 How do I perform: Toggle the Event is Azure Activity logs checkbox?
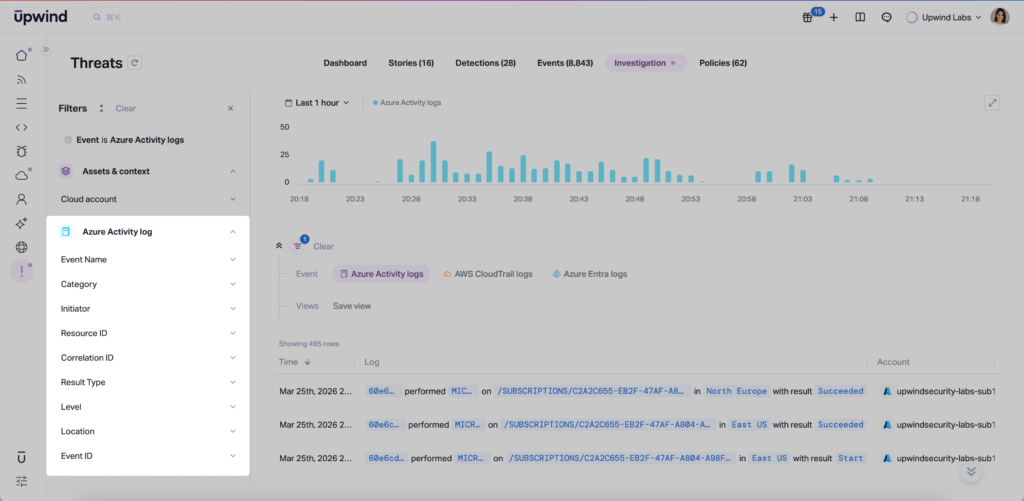click(68, 140)
